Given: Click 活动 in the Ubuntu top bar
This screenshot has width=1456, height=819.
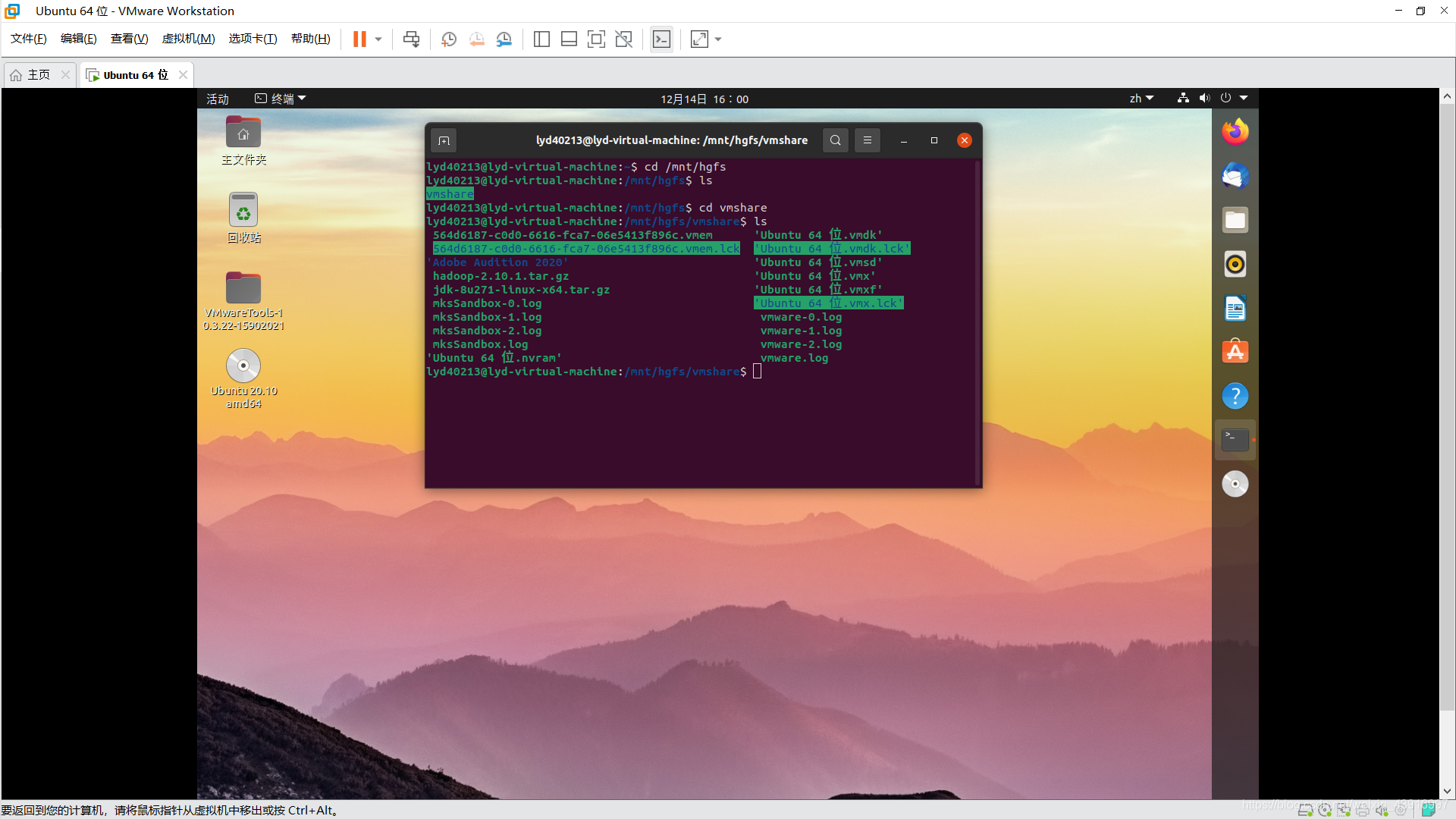Looking at the screenshot, I should 217,99.
